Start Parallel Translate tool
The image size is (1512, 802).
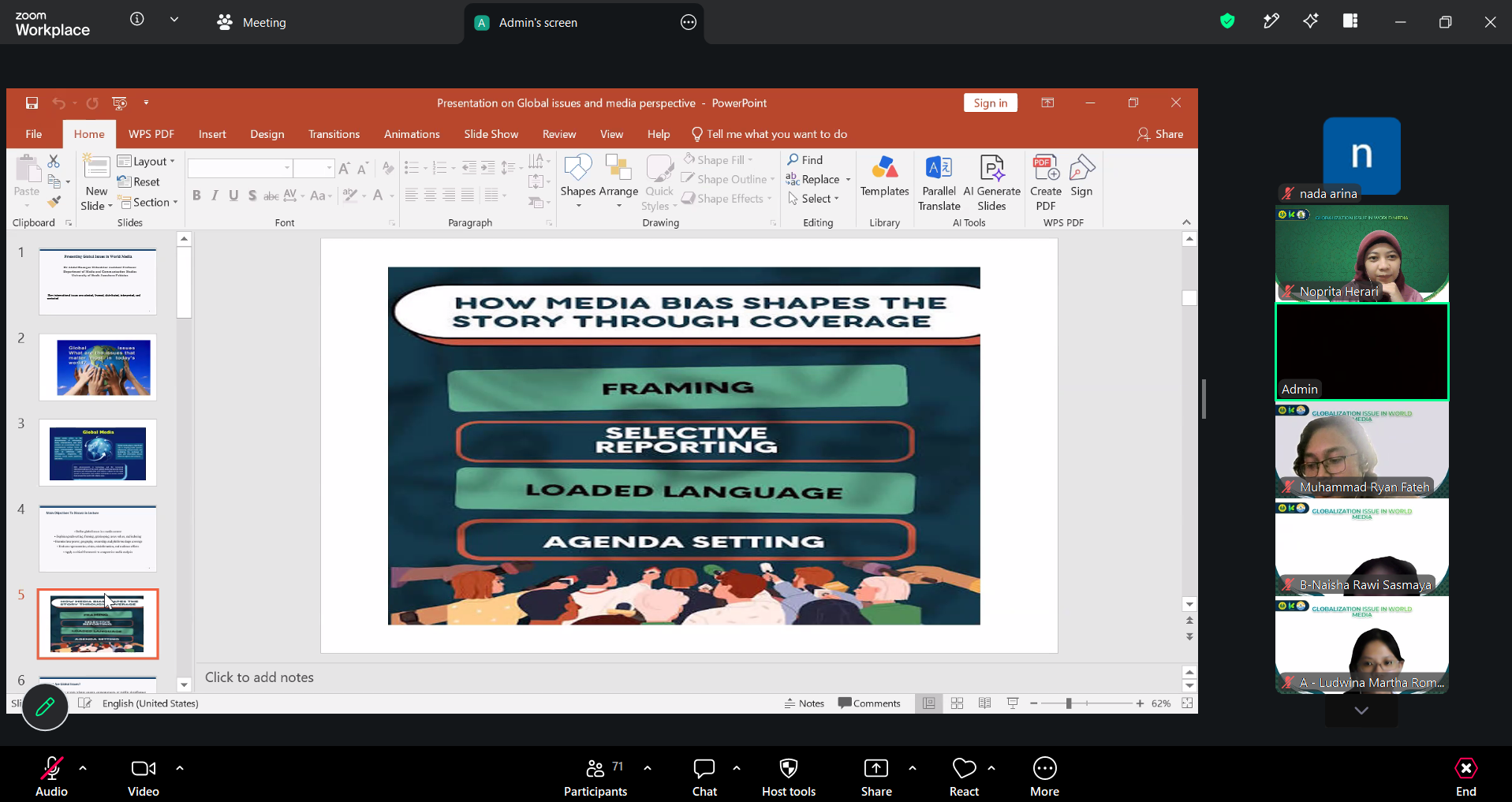click(x=939, y=183)
